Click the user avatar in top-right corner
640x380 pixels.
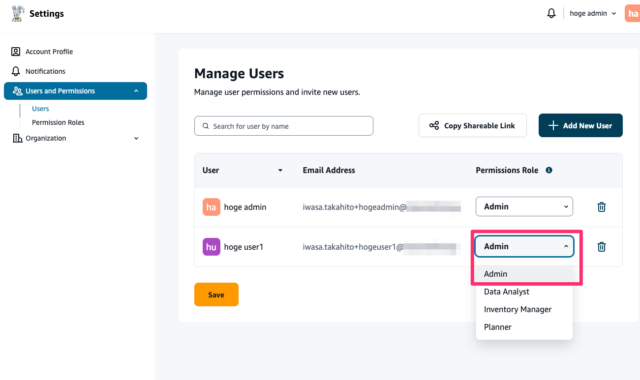[x=632, y=13]
